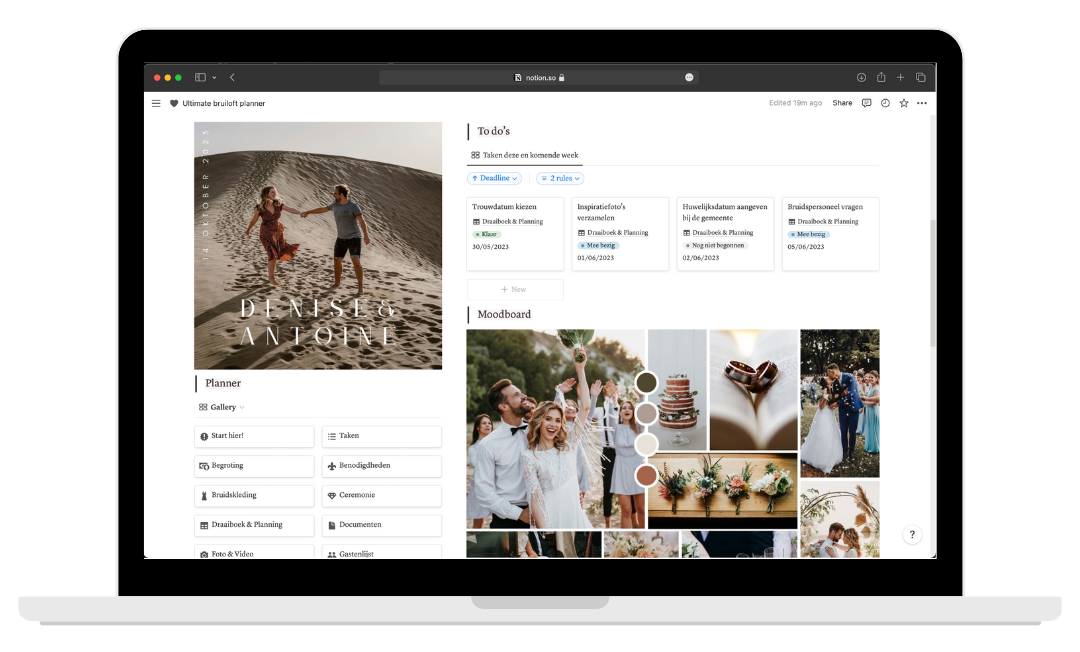Open the page comments icon
This screenshot has width=1080, height=652.
point(866,103)
